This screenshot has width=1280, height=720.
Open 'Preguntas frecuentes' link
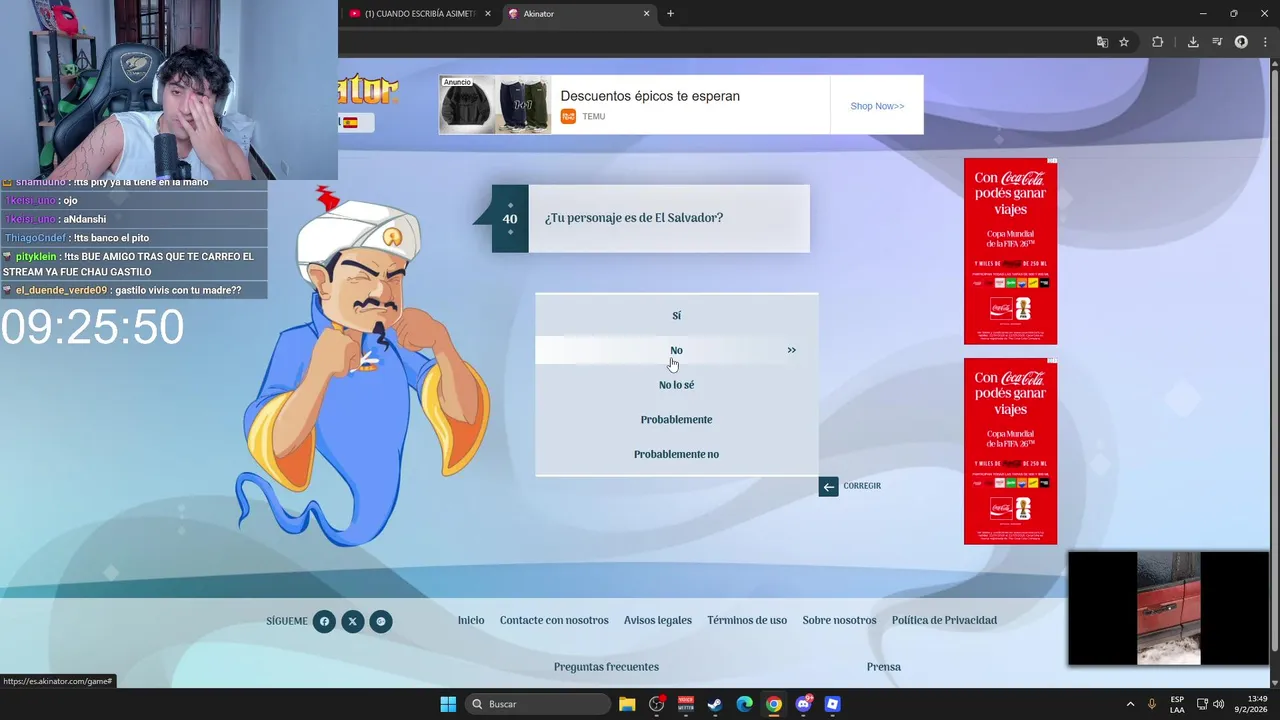[606, 667]
